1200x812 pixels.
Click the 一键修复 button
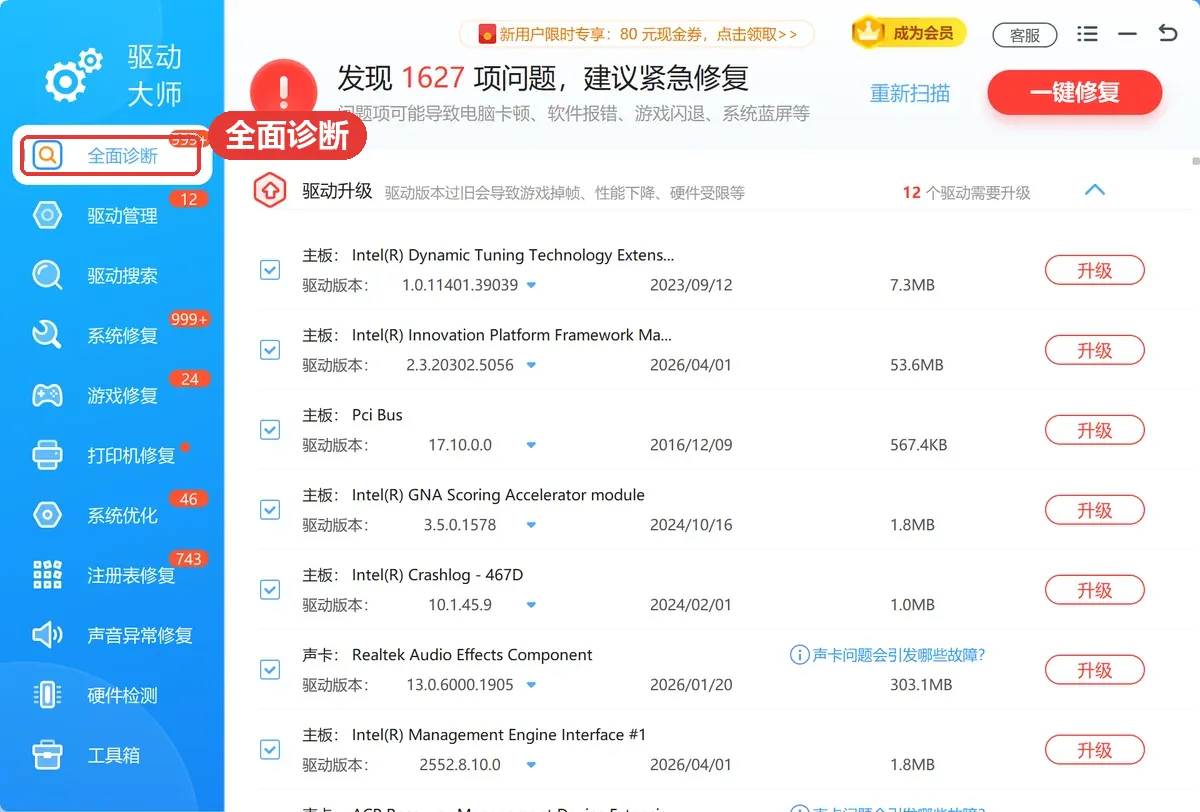tap(1075, 93)
